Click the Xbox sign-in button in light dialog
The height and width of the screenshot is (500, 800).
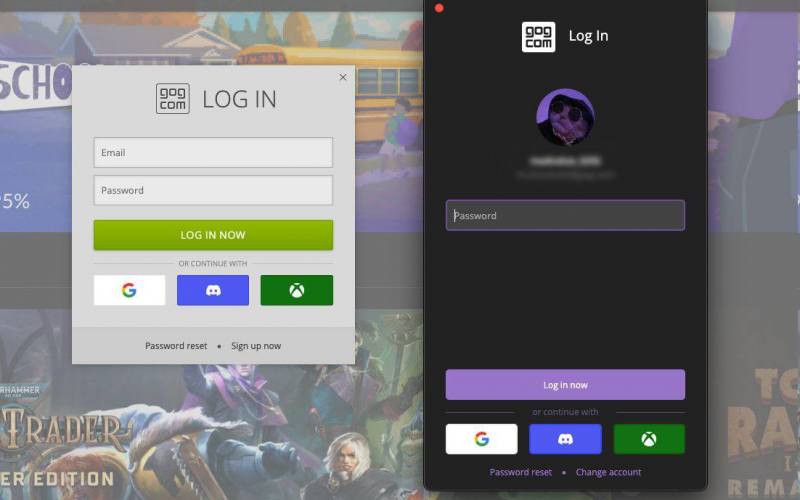click(296, 290)
